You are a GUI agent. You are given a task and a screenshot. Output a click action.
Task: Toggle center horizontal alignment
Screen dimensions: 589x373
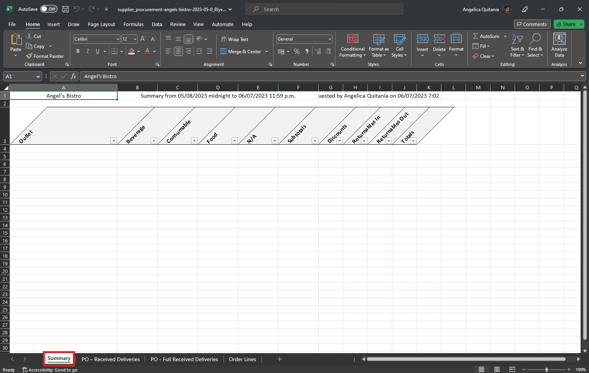click(178, 51)
